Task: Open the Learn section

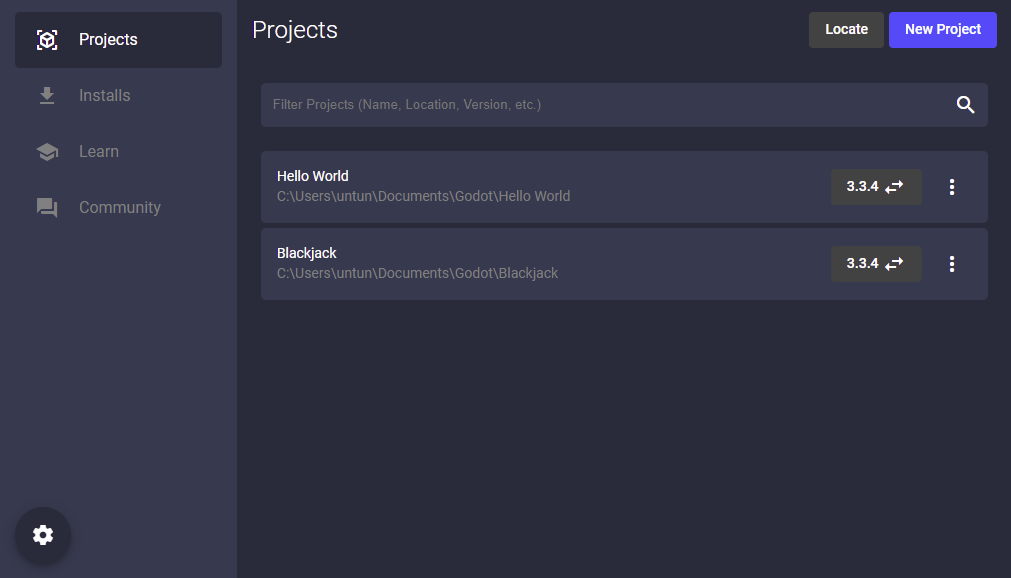Action: coord(119,152)
